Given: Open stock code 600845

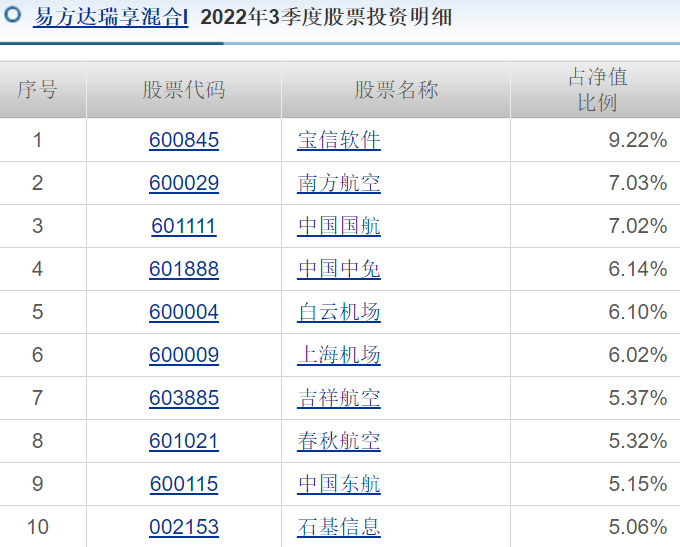Looking at the screenshot, I should (x=184, y=140).
